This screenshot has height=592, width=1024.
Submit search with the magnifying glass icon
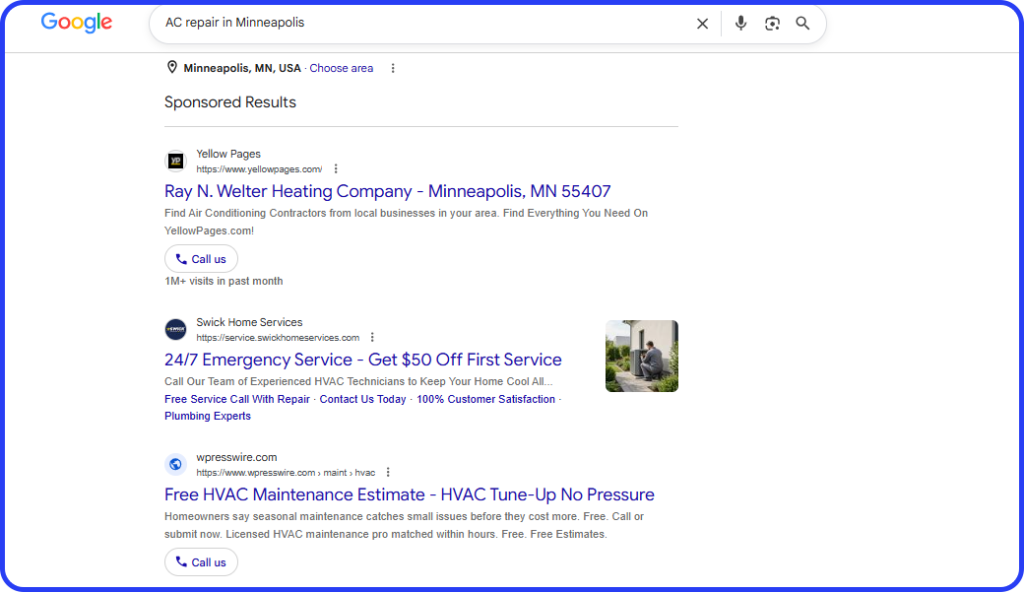pos(803,24)
